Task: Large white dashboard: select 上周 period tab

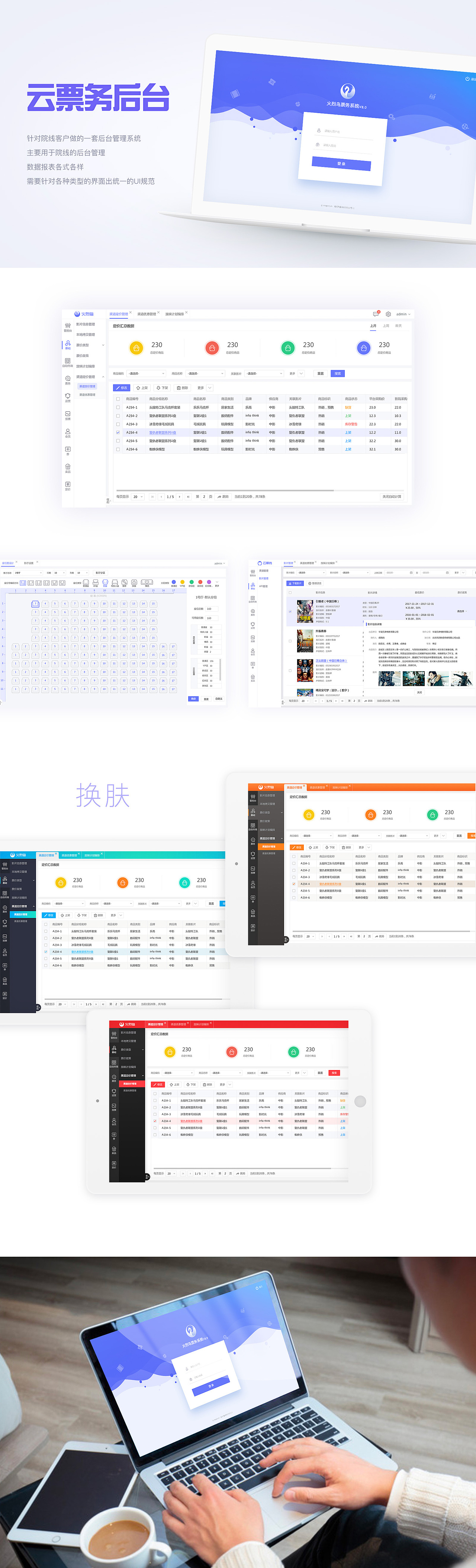Action: [x=386, y=326]
